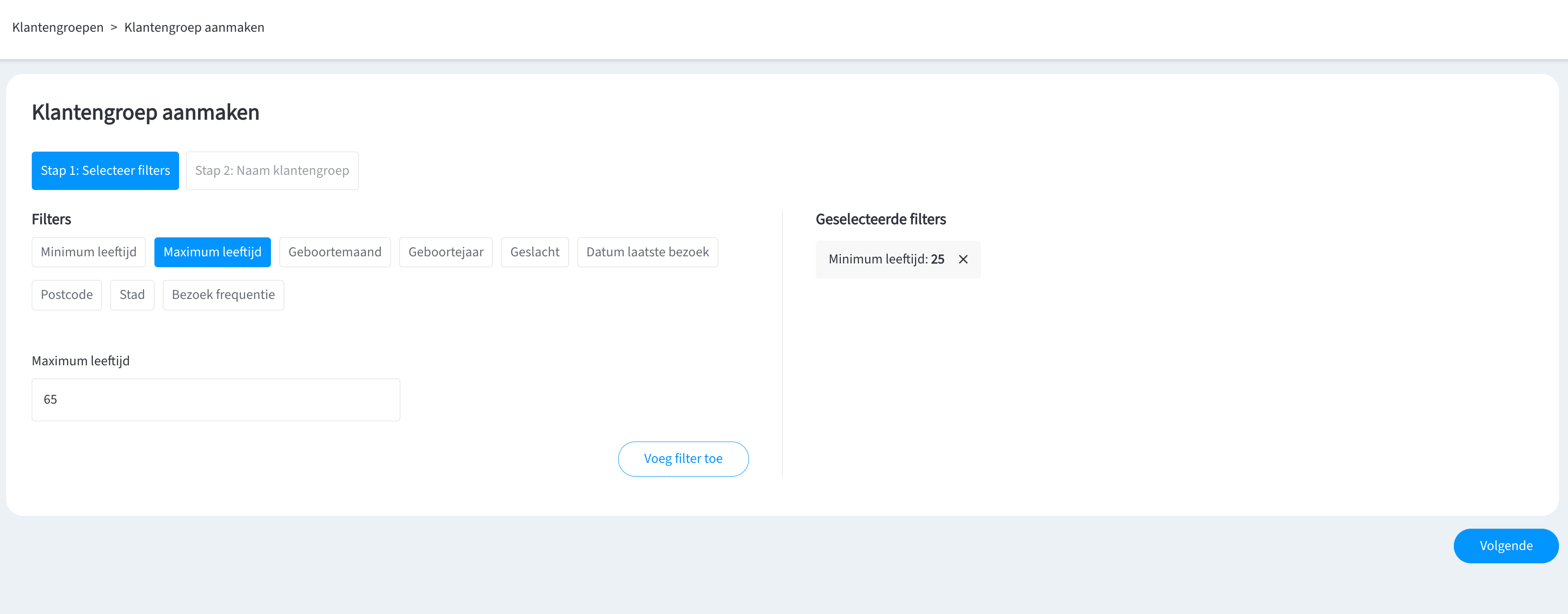Pick the Geslacht filter
1568x614 pixels.
(x=534, y=252)
